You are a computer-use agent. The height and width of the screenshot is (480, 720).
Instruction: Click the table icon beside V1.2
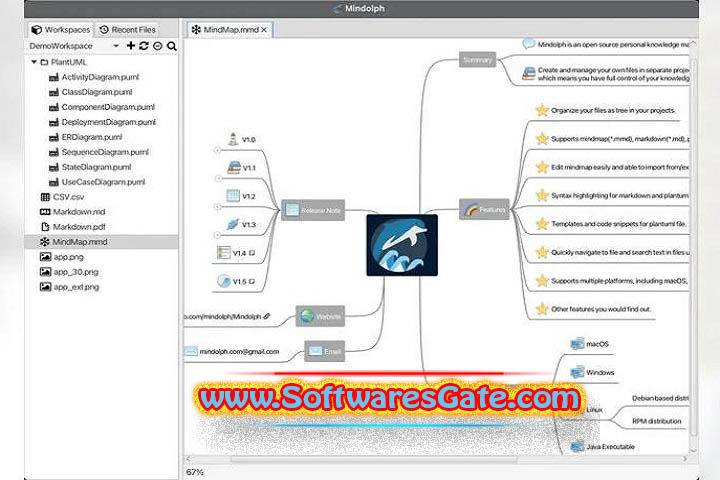(x=233, y=196)
